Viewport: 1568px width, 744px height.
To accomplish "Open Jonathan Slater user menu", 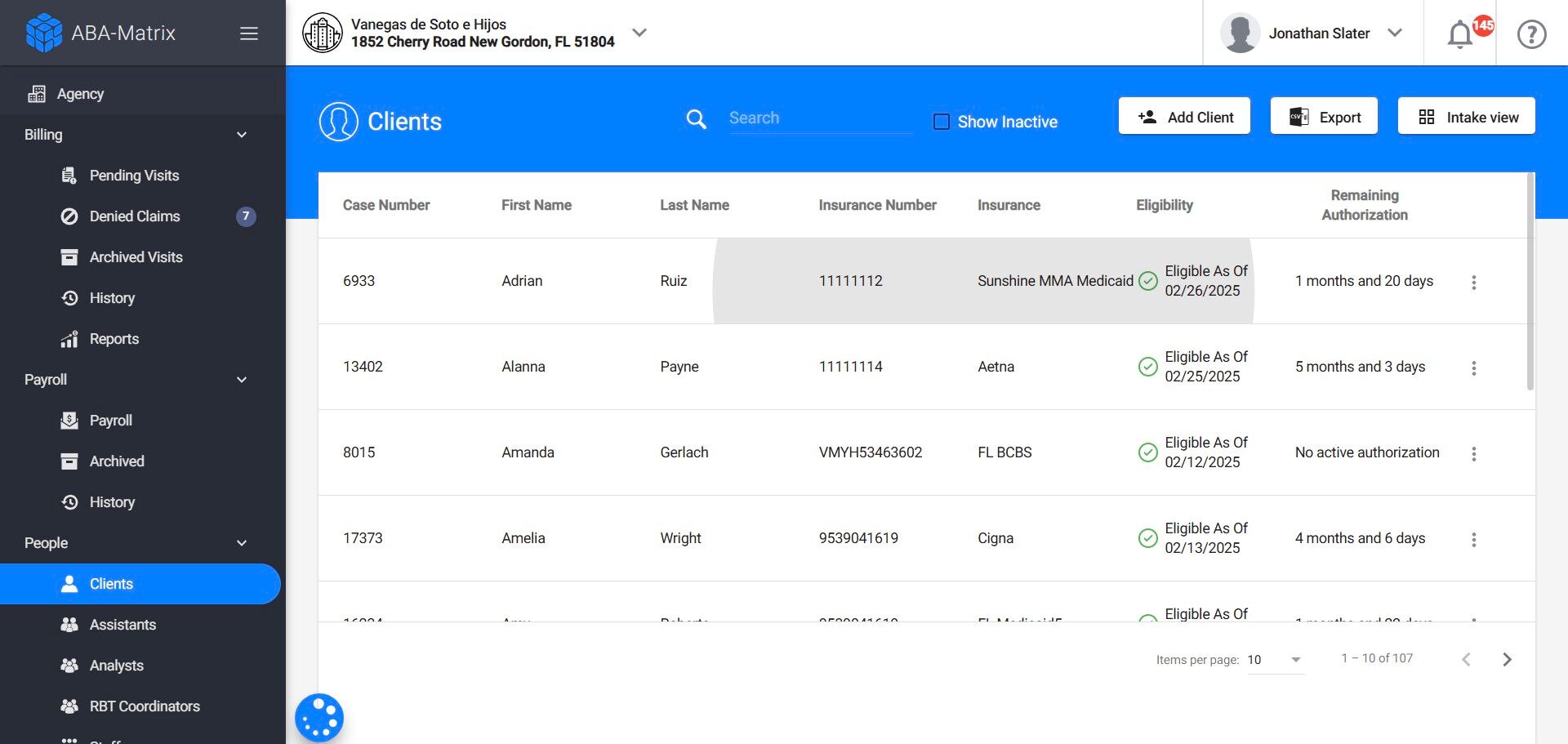I will pyautogui.click(x=1318, y=33).
